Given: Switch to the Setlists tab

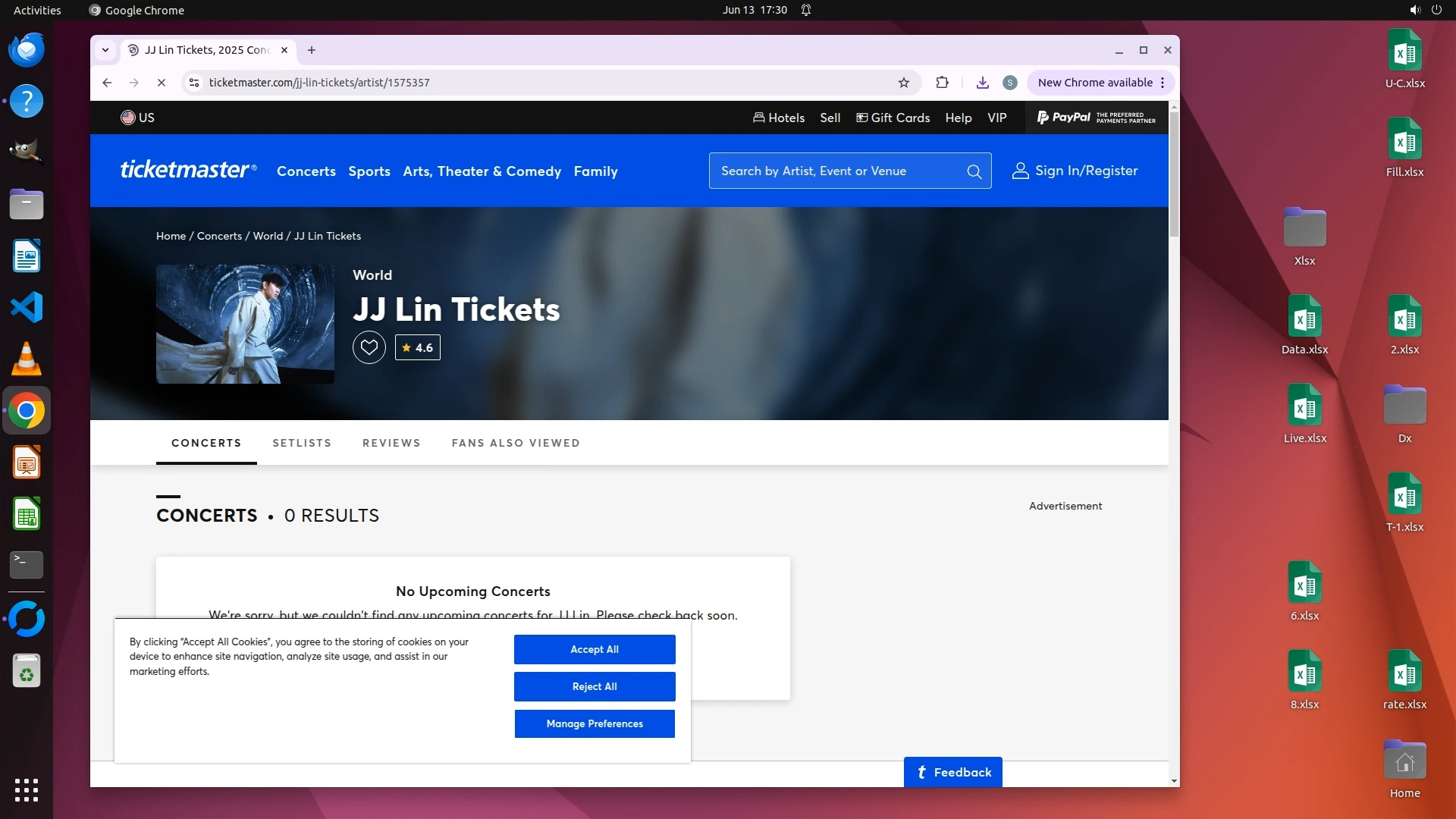Looking at the screenshot, I should click(x=302, y=443).
